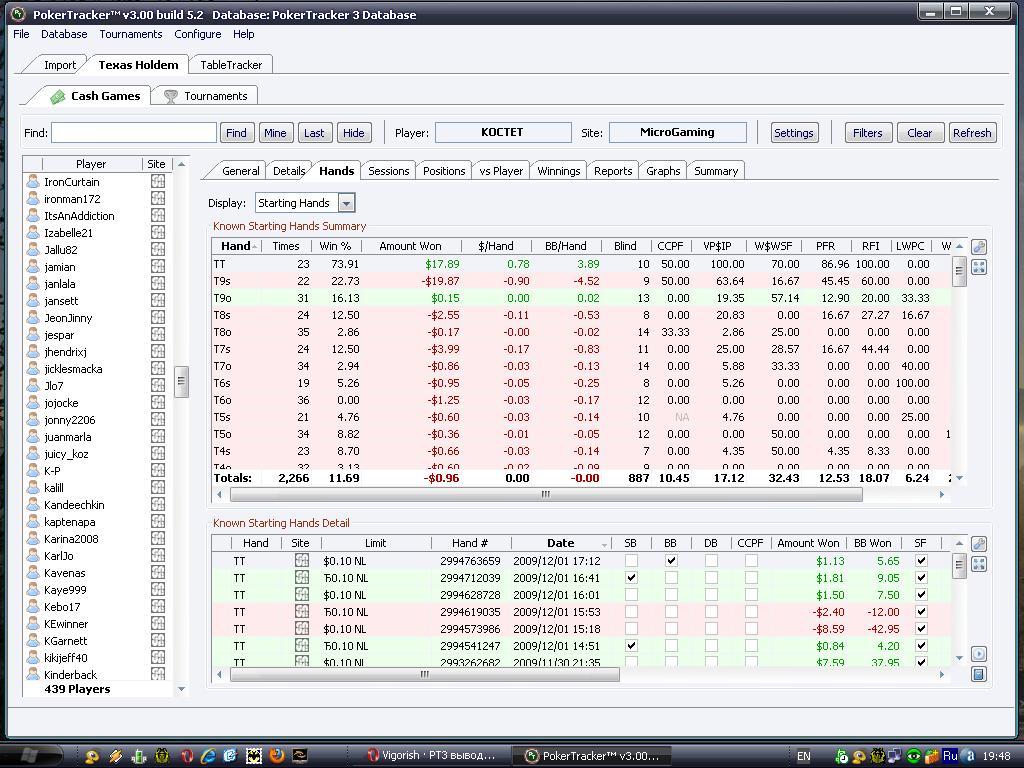Open the Tournaments menu

coord(130,34)
